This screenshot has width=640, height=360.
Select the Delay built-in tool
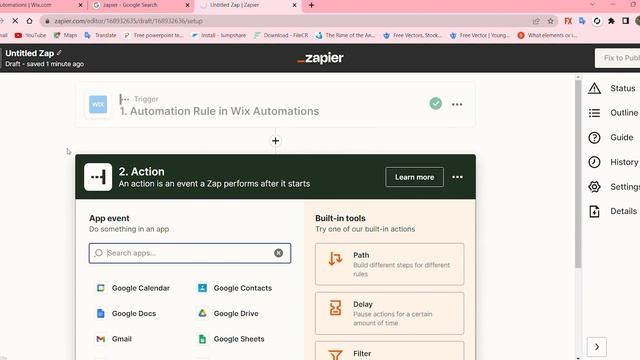[x=389, y=313]
